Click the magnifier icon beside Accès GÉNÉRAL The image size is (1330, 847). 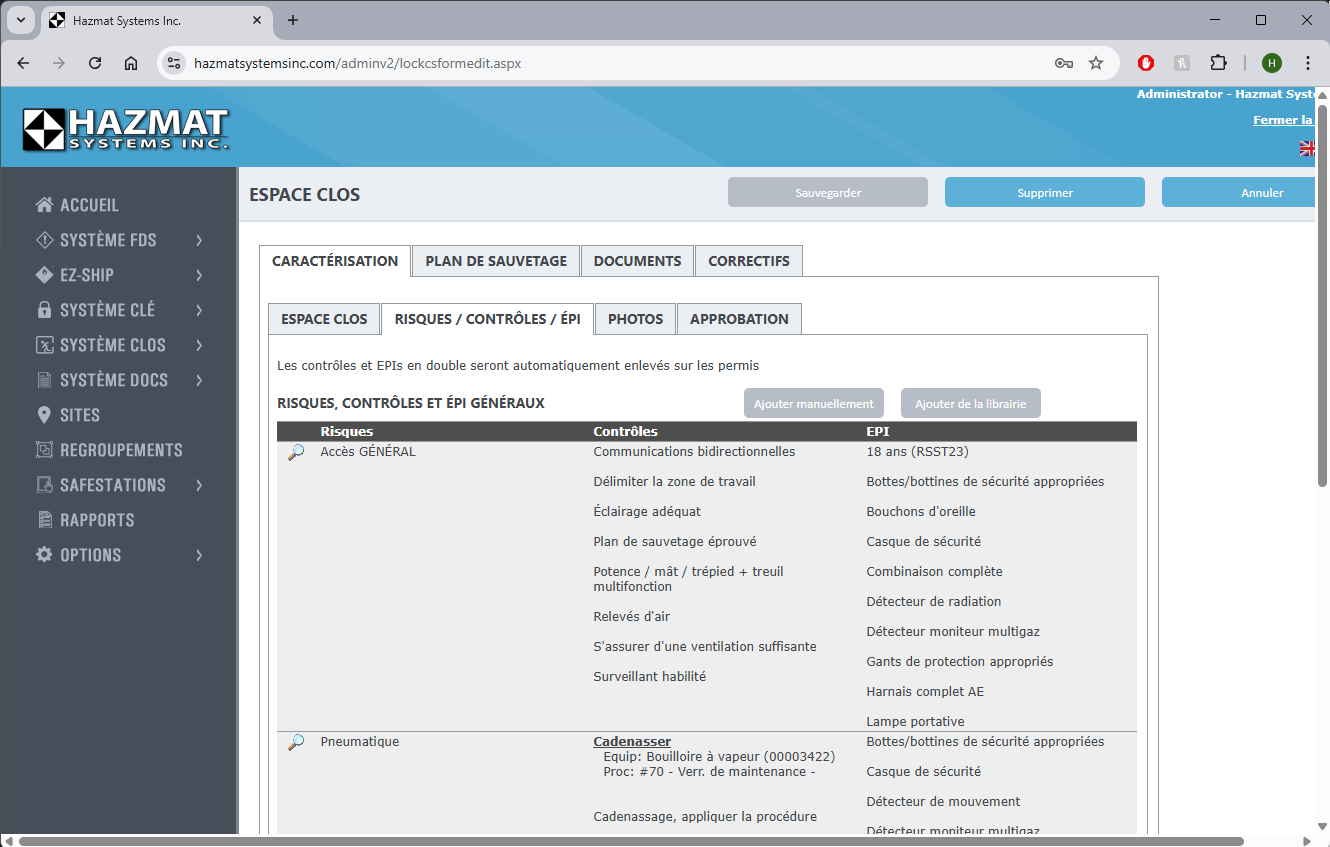[x=296, y=453]
